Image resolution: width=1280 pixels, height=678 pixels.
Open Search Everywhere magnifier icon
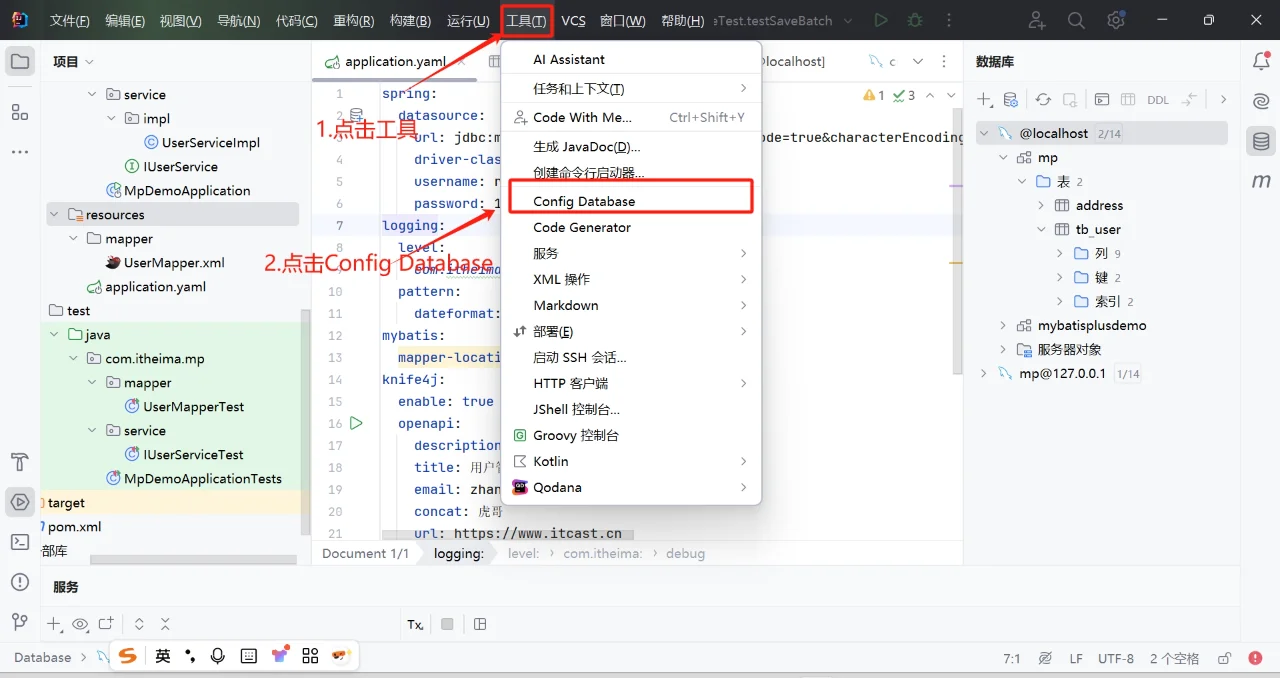point(1076,20)
